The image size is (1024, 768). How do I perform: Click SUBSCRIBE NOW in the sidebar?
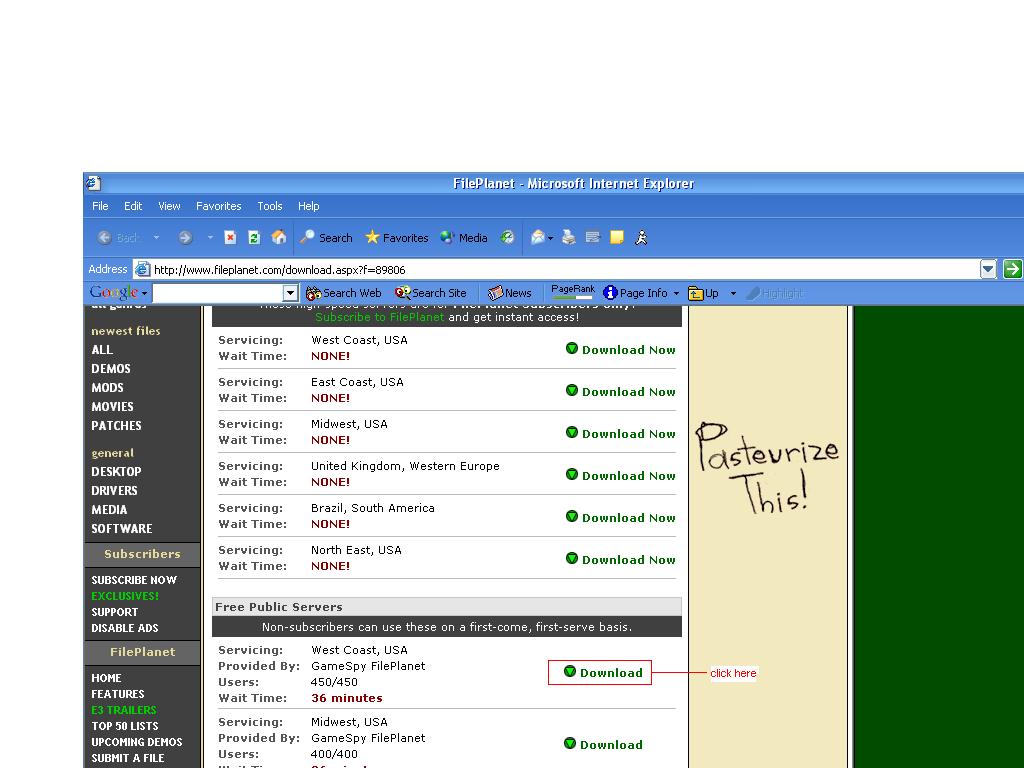(x=134, y=580)
